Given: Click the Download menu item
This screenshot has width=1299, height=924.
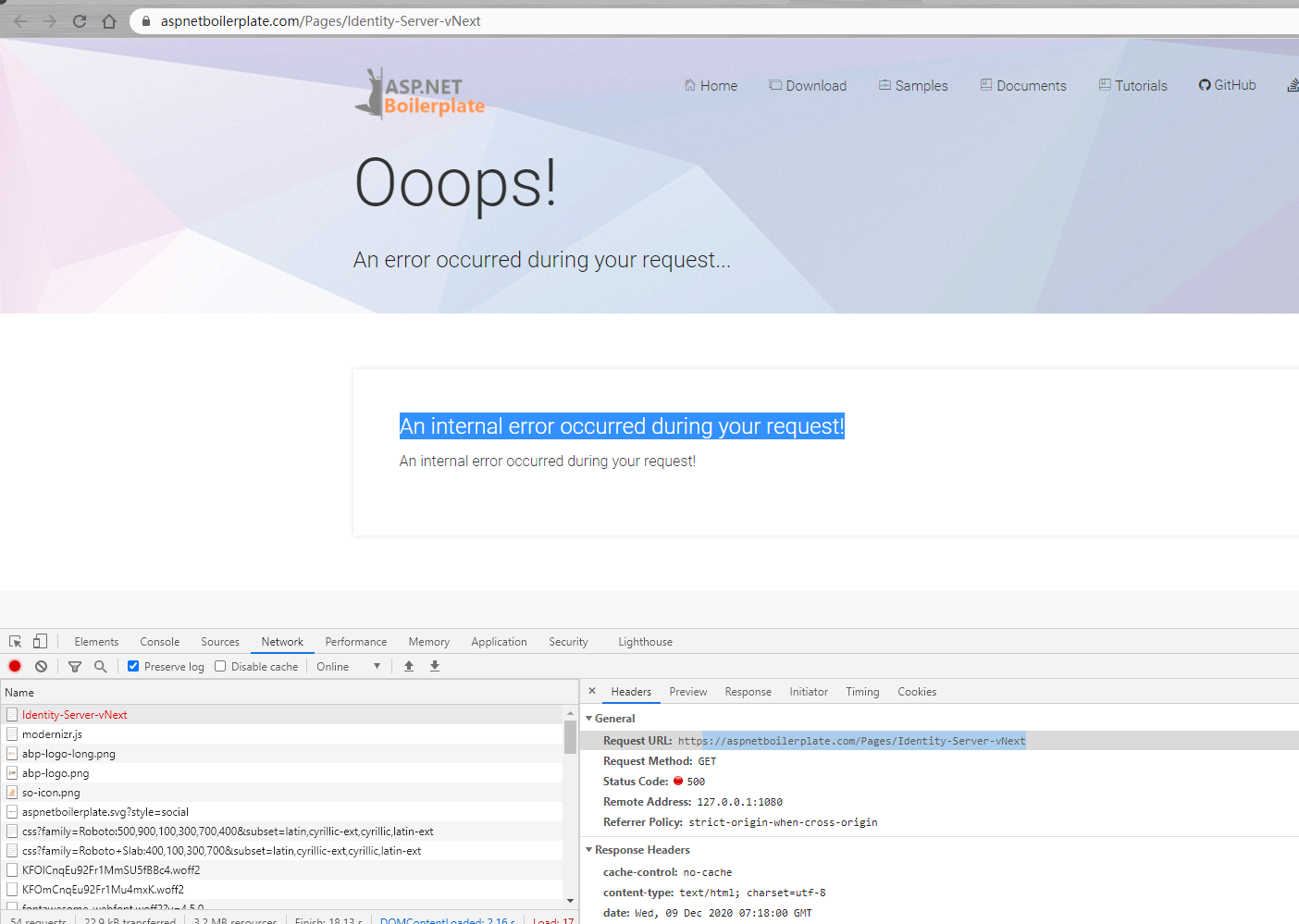Looking at the screenshot, I should pyautogui.click(x=808, y=85).
